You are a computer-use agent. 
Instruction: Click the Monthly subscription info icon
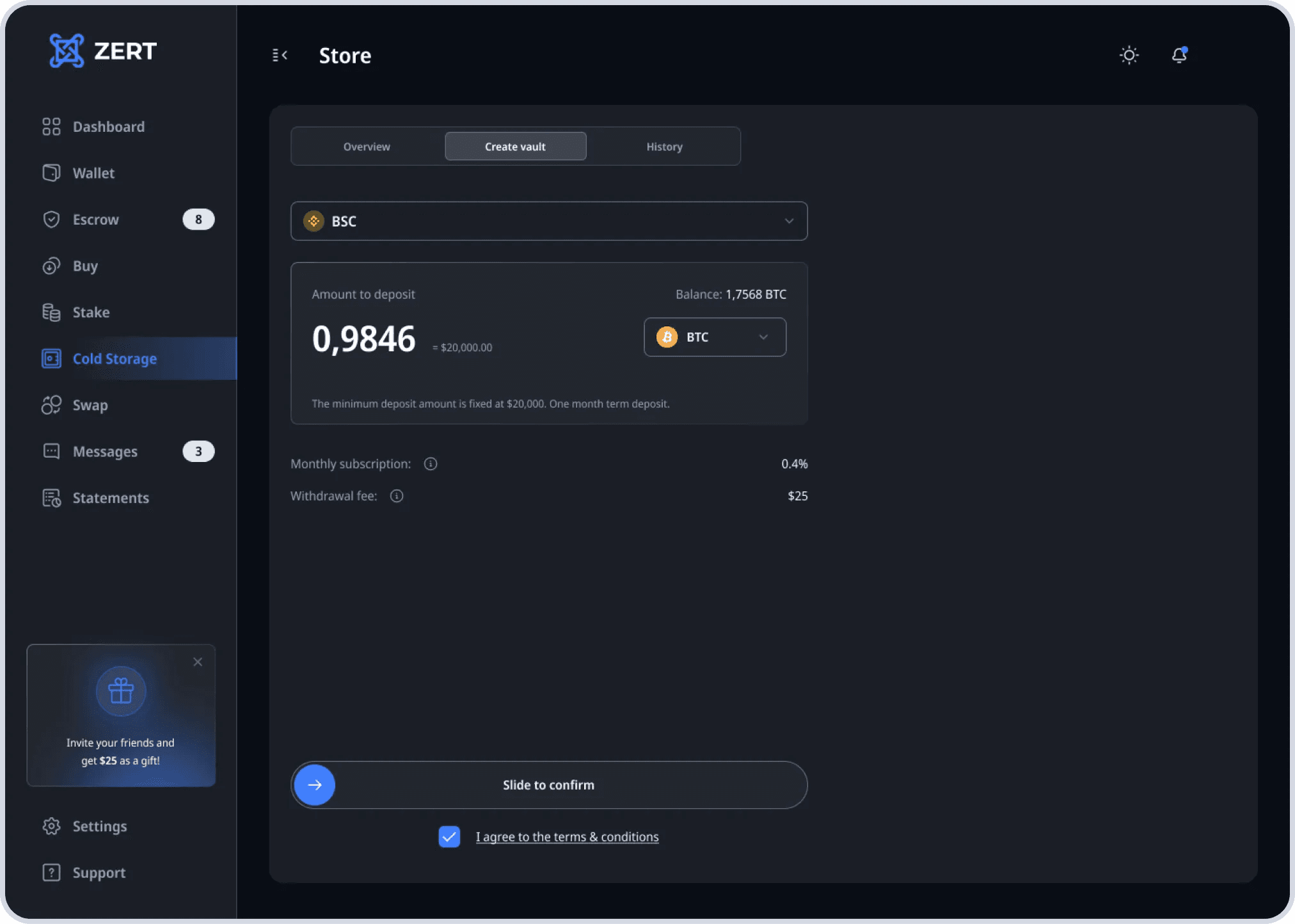[431, 464]
